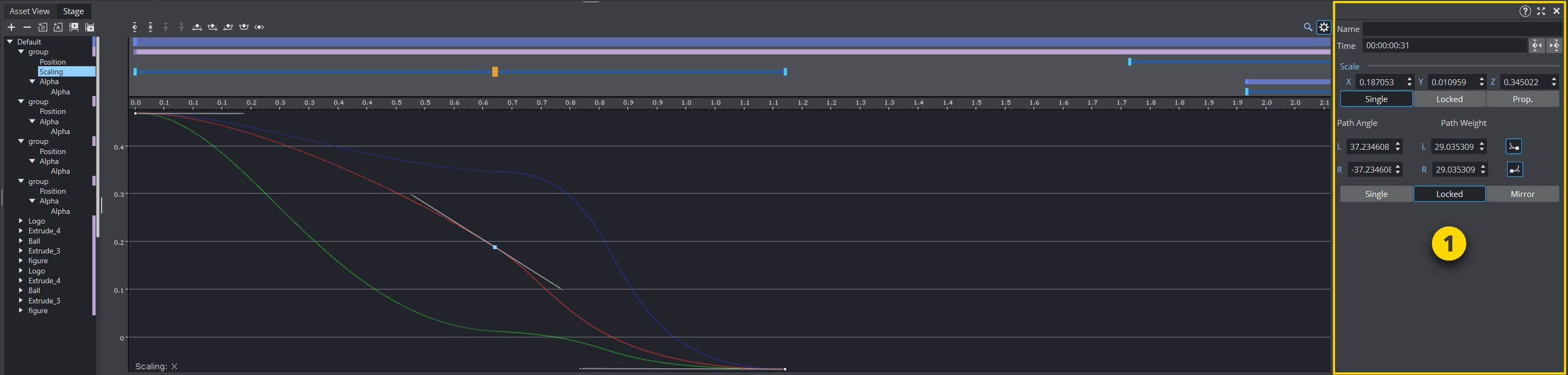Select Single mode for path handles
Viewport: 1568px width, 375px height.
[x=1376, y=194]
